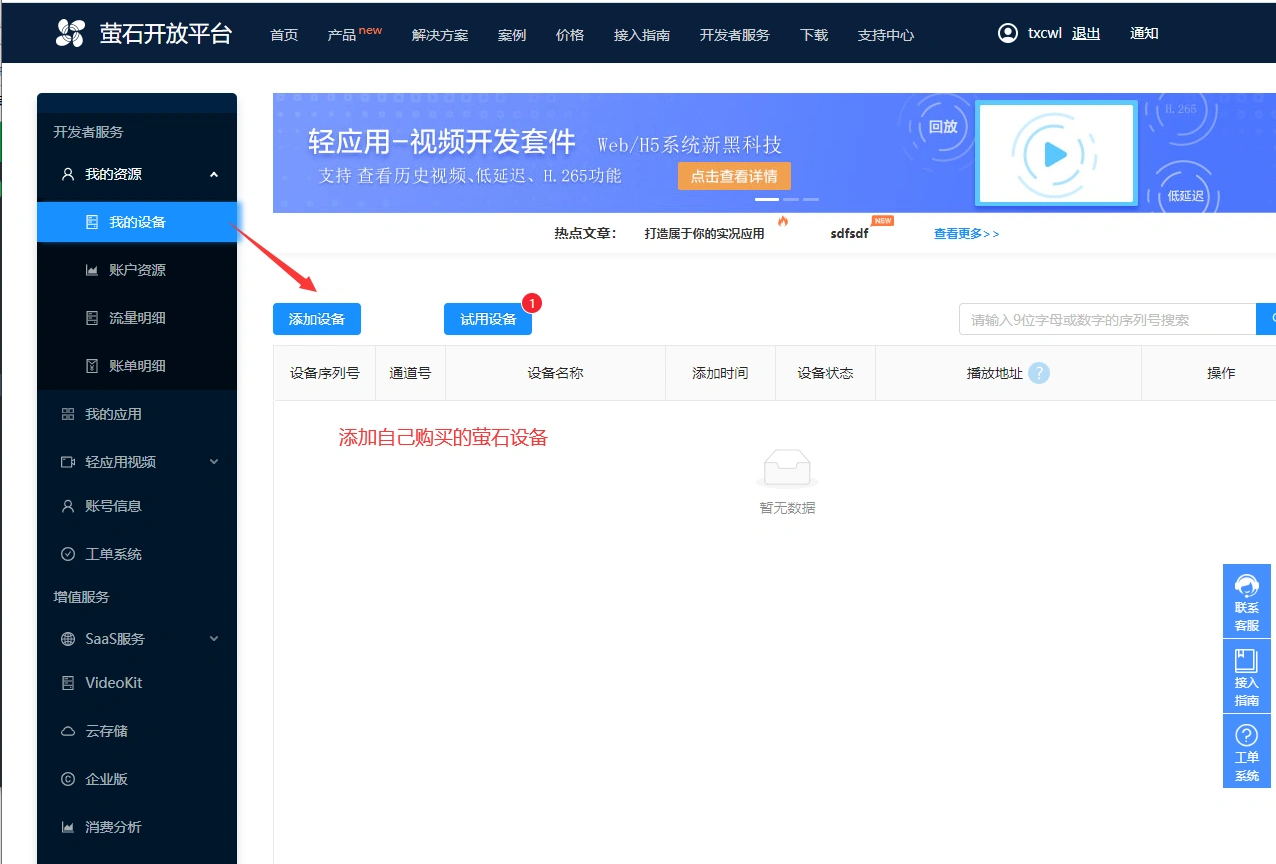The width and height of the screenshot is (1276, 864).
Task: Click the 萤石开放平台 logo icon
Action: click(x=70, y=33)
